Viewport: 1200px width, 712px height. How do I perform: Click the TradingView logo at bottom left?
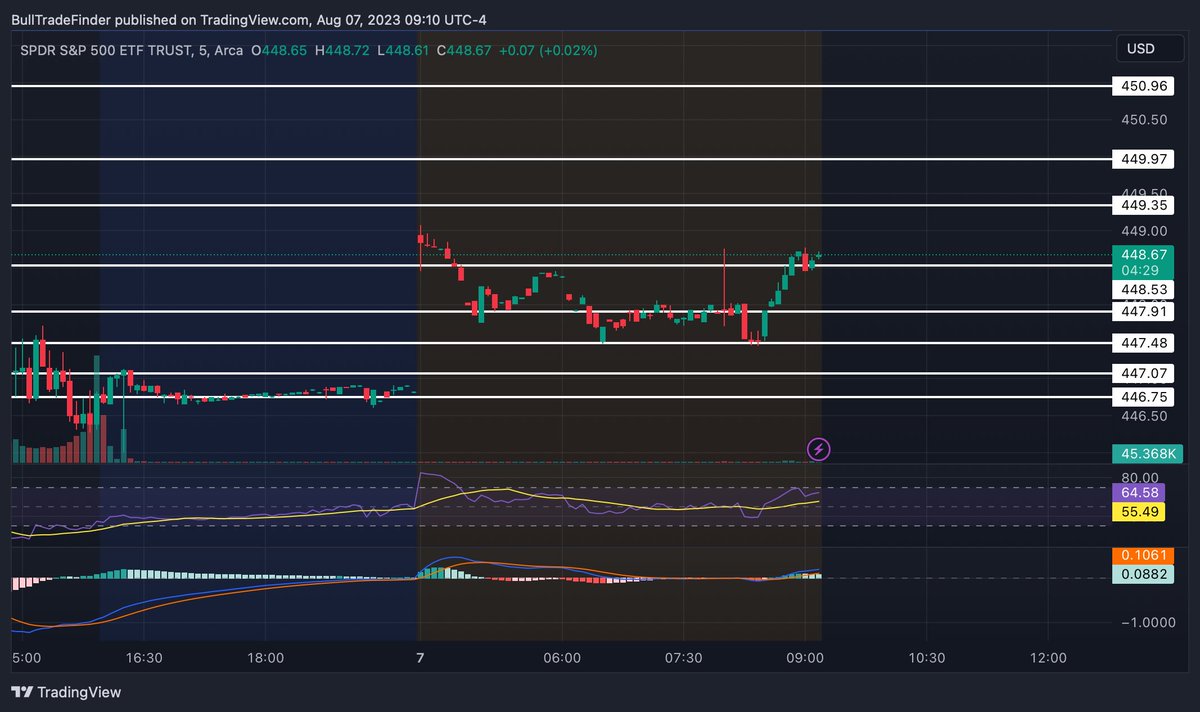[66, 692]
